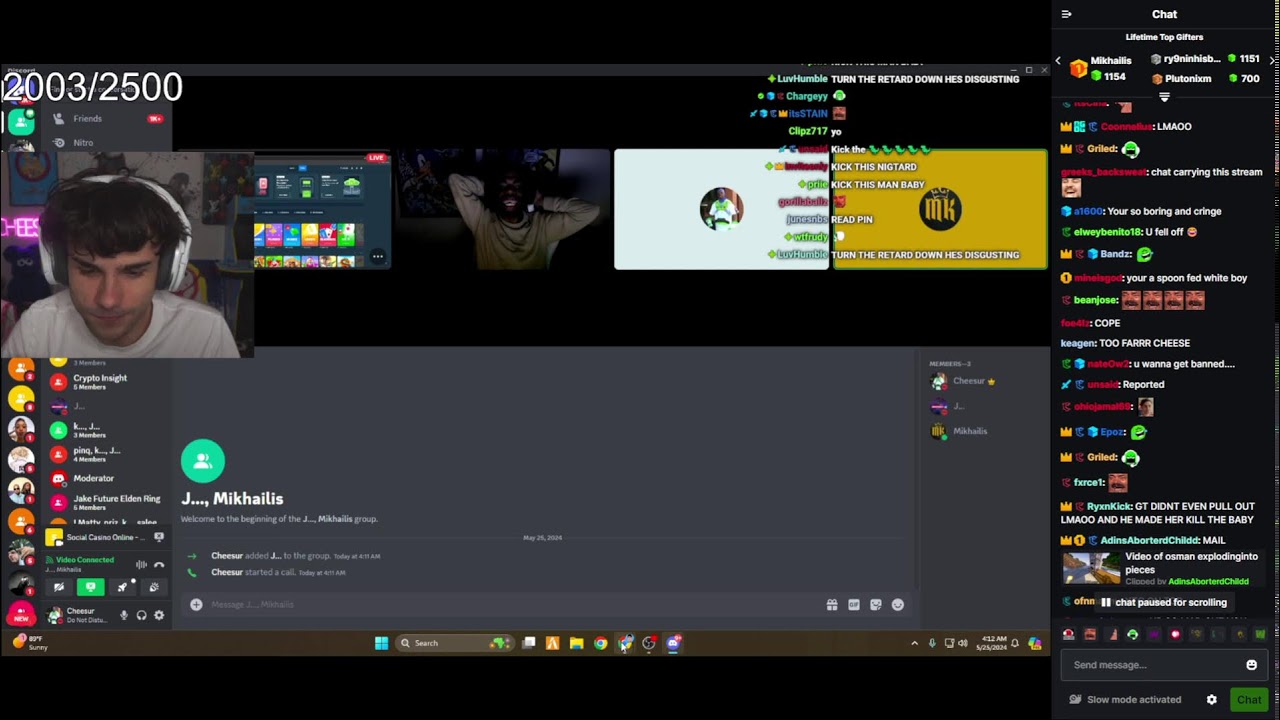Viewport: 1280px width, 720px height.
Task: Open chat settings gear icon
Action: click(x=1211, y=700)
